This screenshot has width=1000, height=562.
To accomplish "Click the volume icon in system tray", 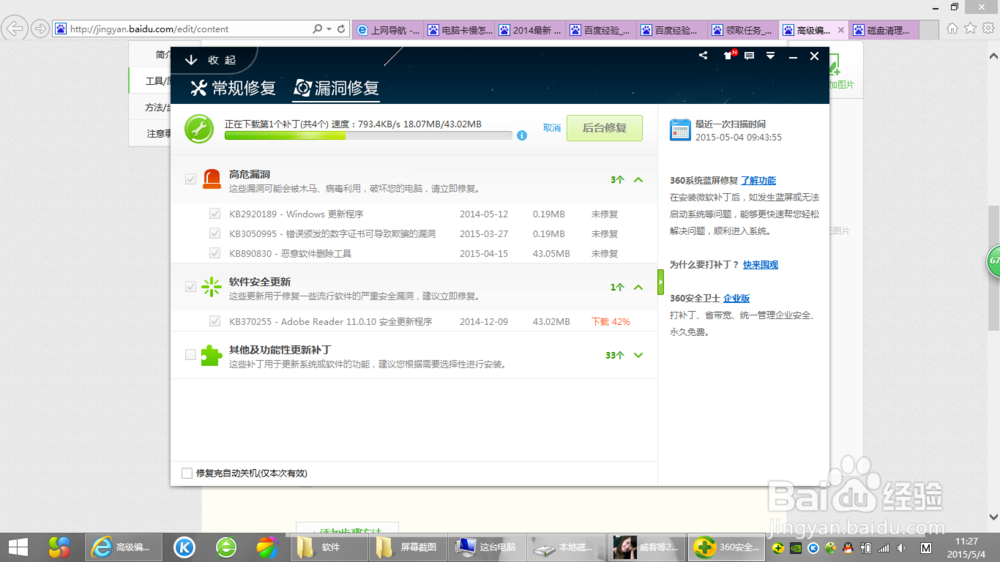I will [x=901, y=548].
